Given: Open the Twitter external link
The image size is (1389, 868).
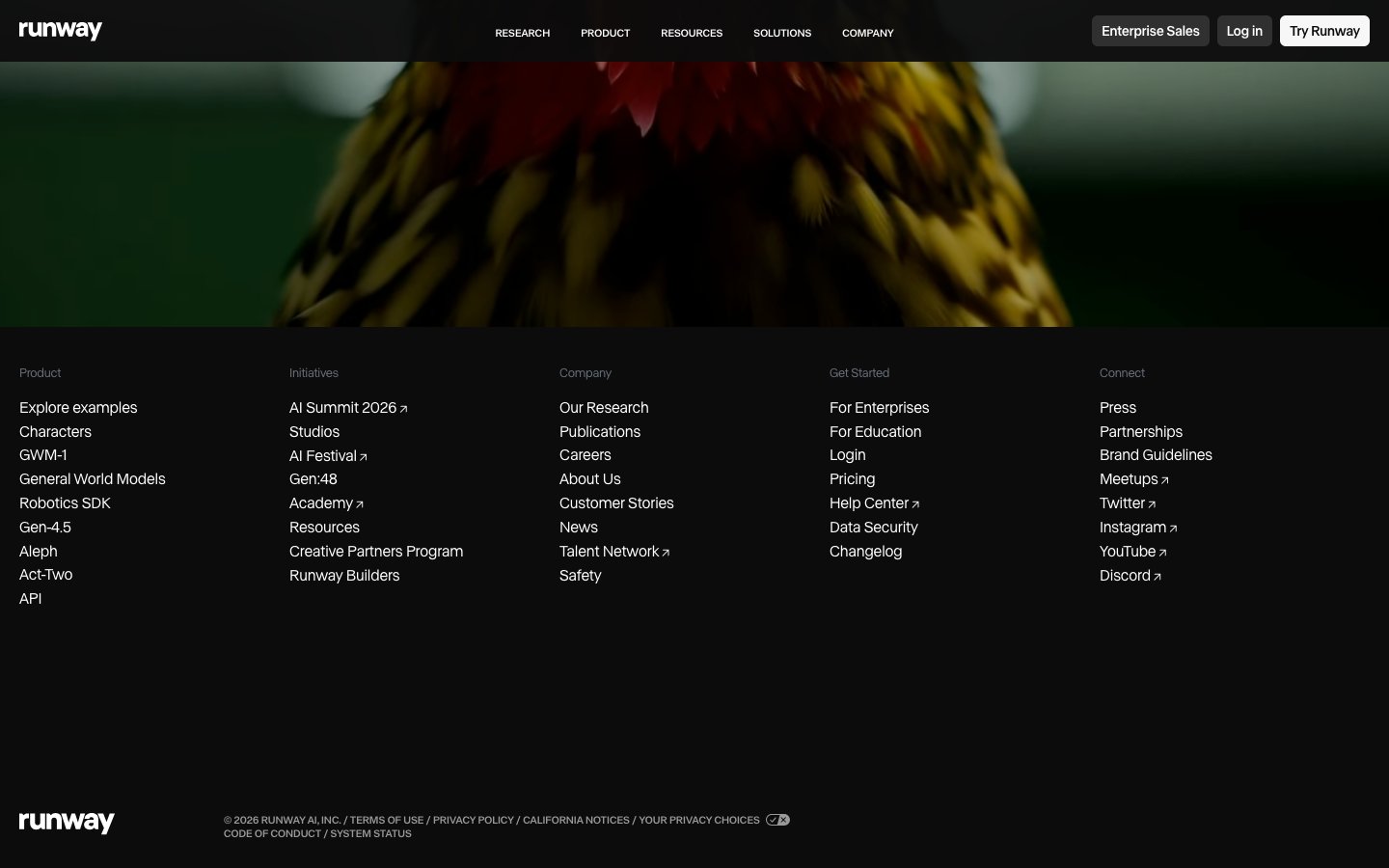Looking at the screenshot, I should [x=1127, y=503].
